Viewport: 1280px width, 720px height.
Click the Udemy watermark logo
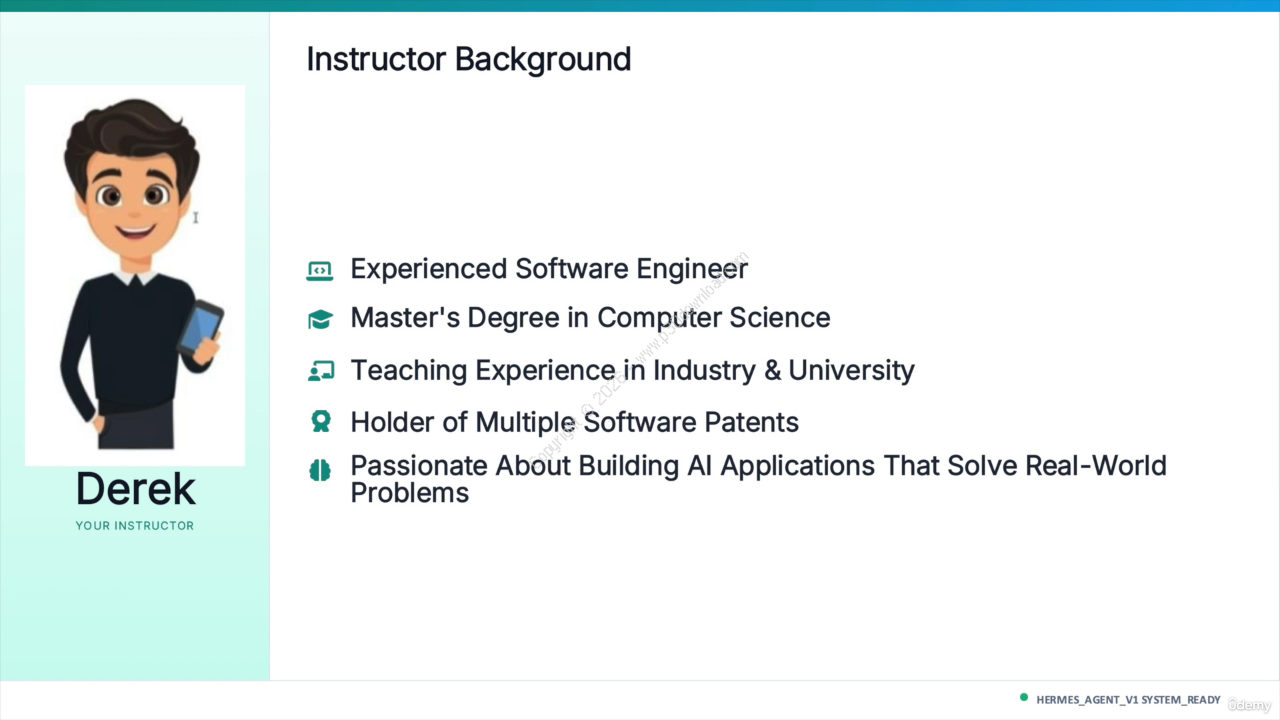pos(1249,705)
